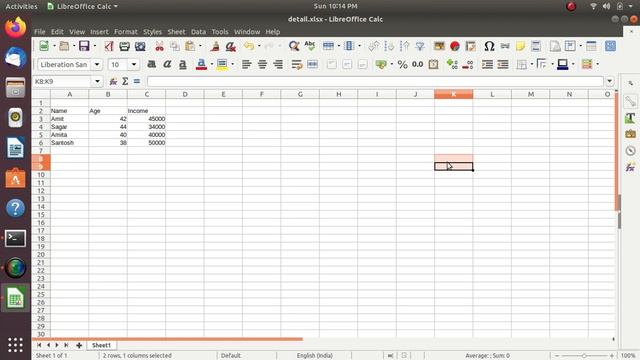Open the Font Name dropdown arrow
This screenshot has width=640, height=360.
click(x=97, y=64)
